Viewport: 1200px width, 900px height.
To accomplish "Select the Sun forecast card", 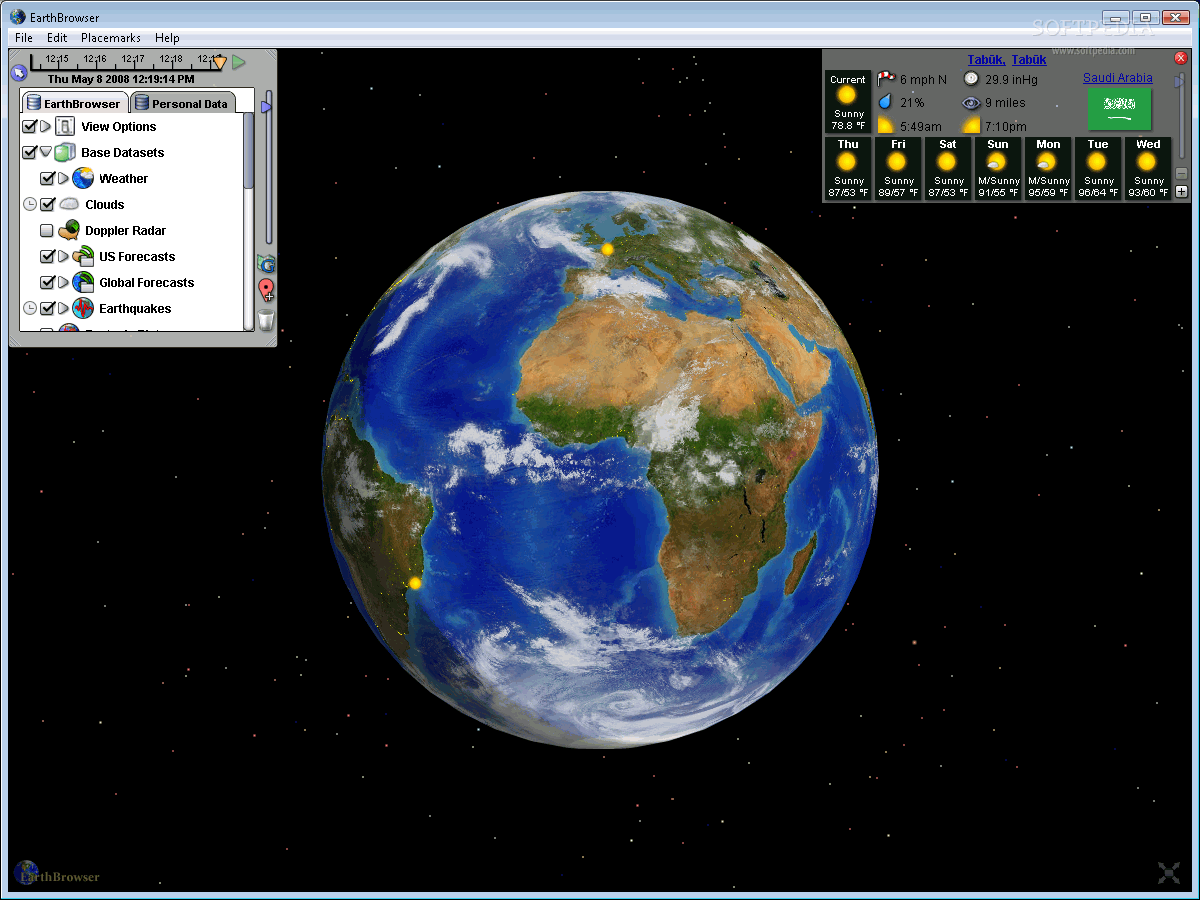I will pyautogui.click(x=997, y=169).
